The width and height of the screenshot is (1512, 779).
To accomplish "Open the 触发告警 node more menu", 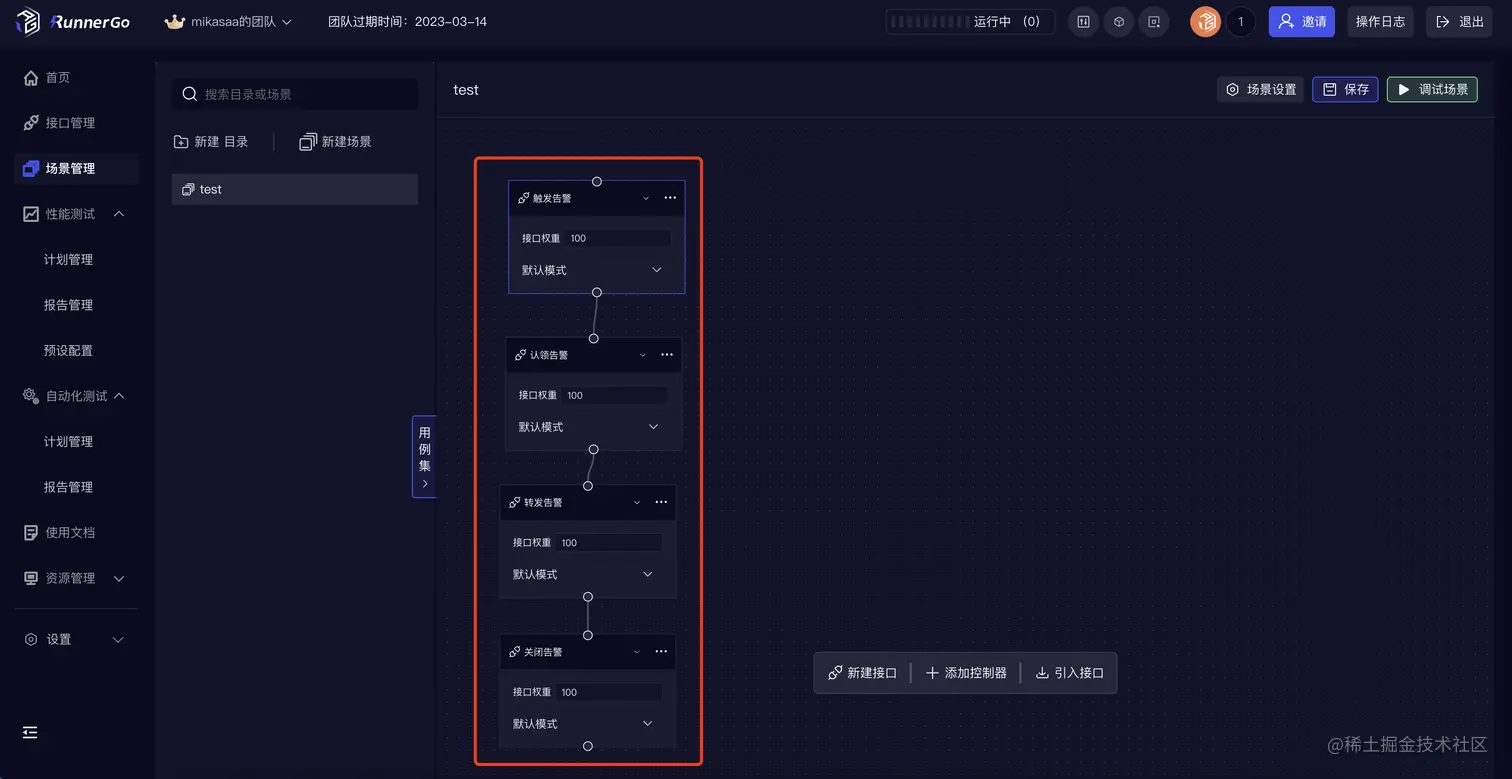I will pos(670,198).
